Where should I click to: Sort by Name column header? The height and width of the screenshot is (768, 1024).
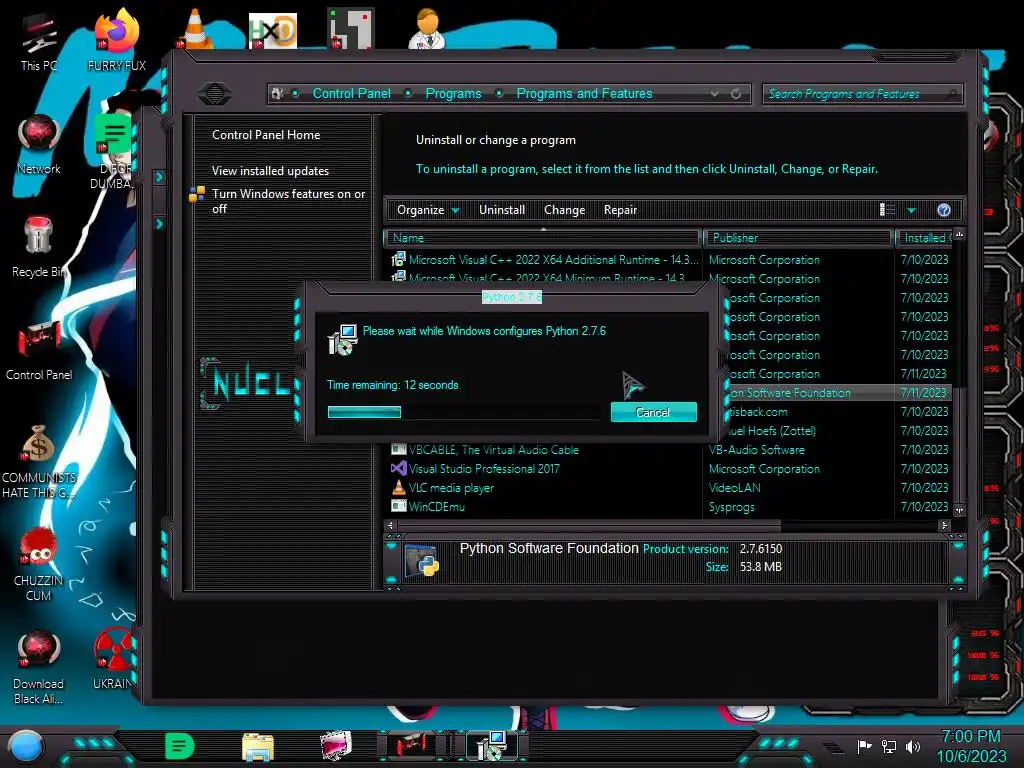543,238
